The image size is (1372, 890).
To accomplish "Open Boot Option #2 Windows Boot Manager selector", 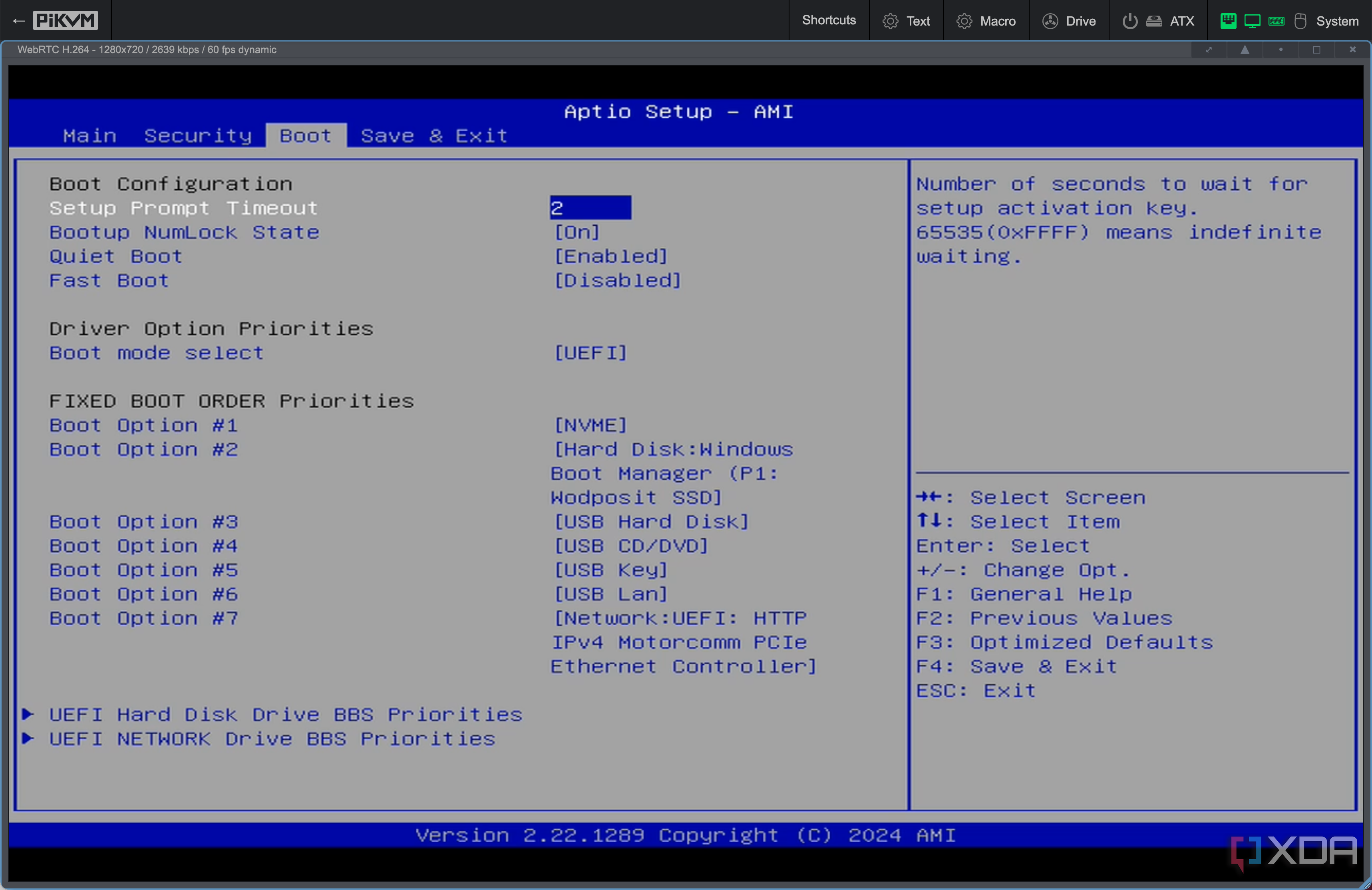I will (672, 473).
